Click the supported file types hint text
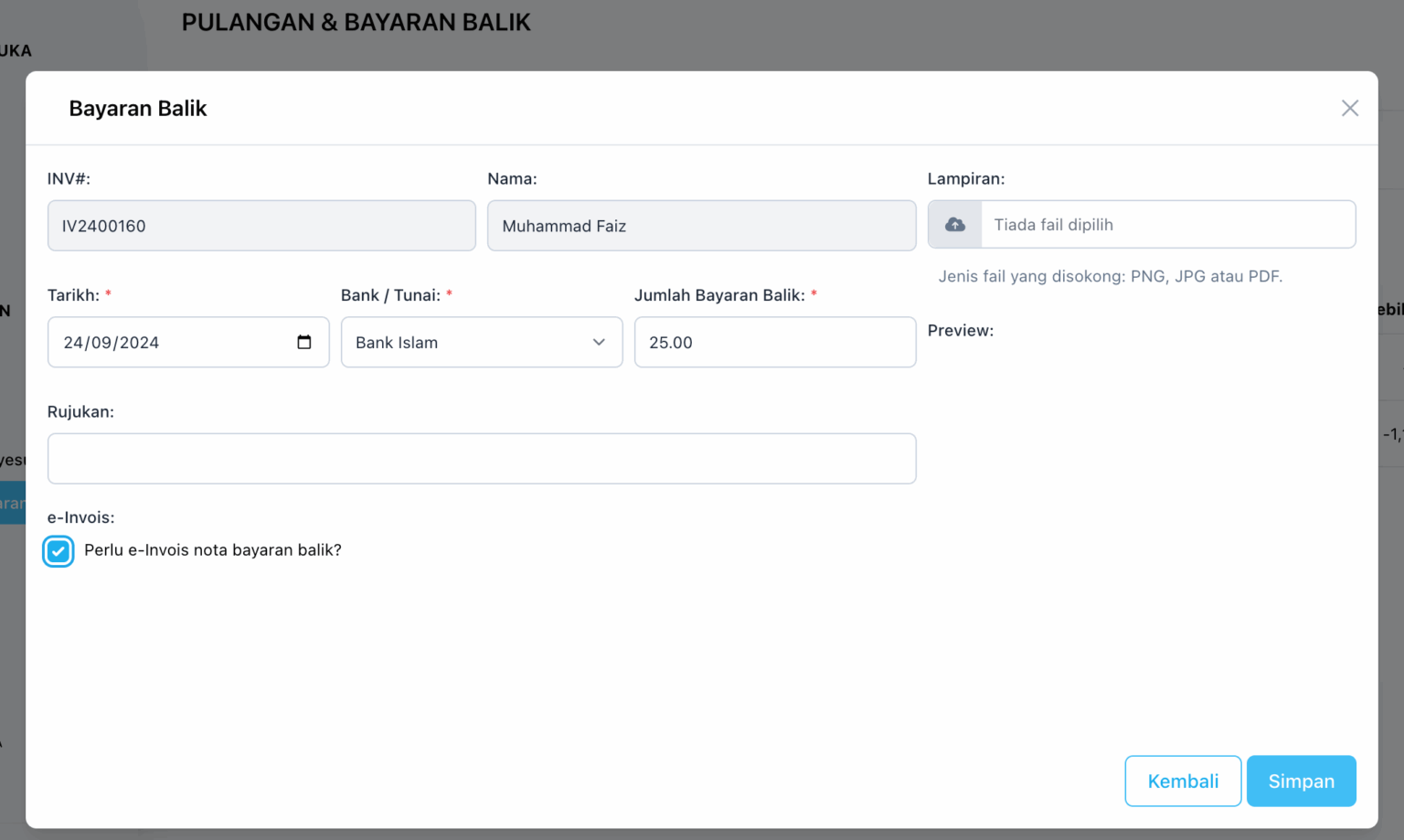1404x840 pixels. pyautogui.click(x=1110, y=276)
